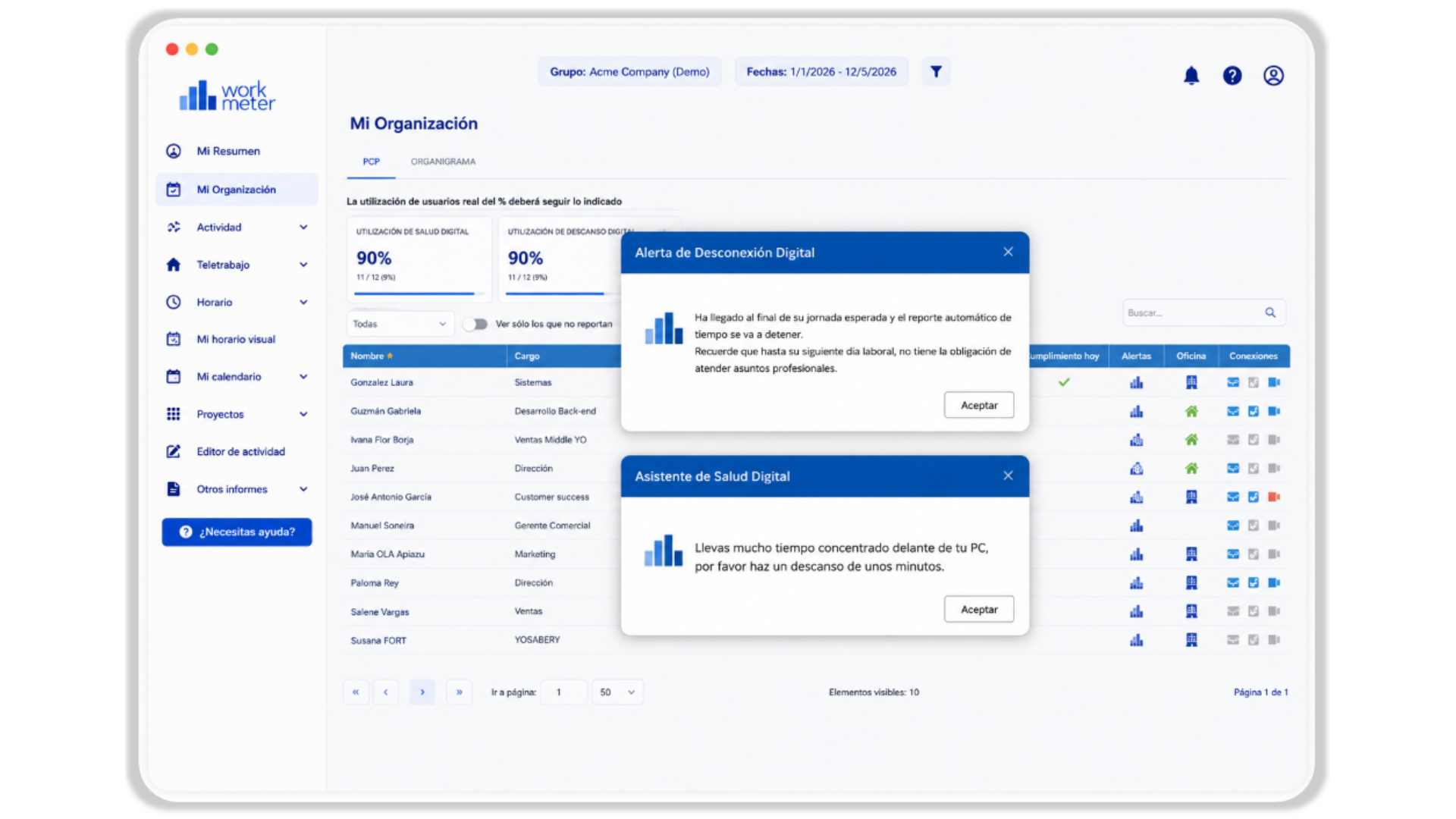Click video connection icon for Gonzalez Laura
The height and width of the screenshot is (819, 1456).
(x=1274, y=382)
